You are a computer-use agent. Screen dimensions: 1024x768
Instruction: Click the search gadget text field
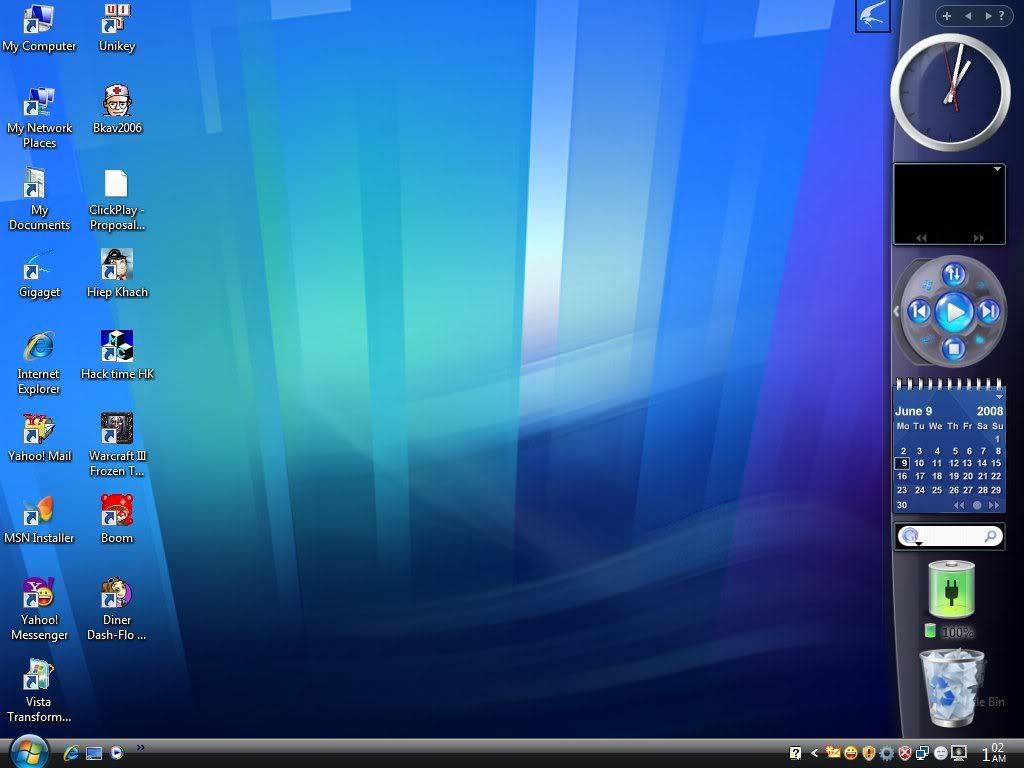pos(951,536)
